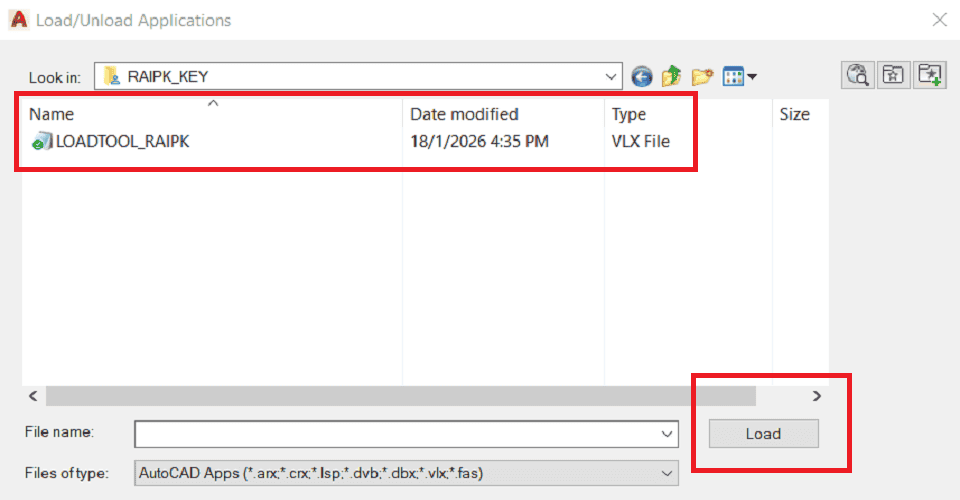Click the horizontal scrollbar left arrow
Image resolution: width=960 pixels, height=500 pixels.
coord(33,396)
